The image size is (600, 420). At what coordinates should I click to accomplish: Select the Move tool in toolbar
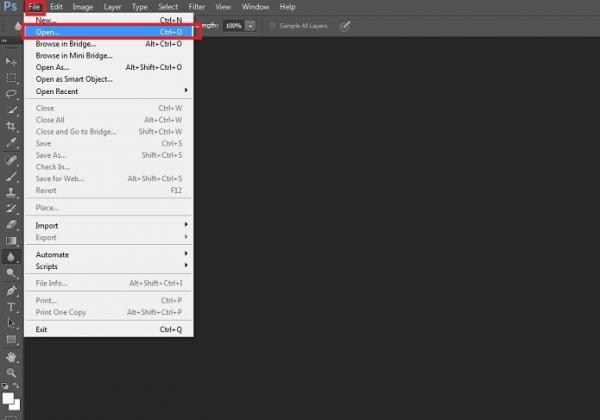pyautogui.click(x=11, y=61)
